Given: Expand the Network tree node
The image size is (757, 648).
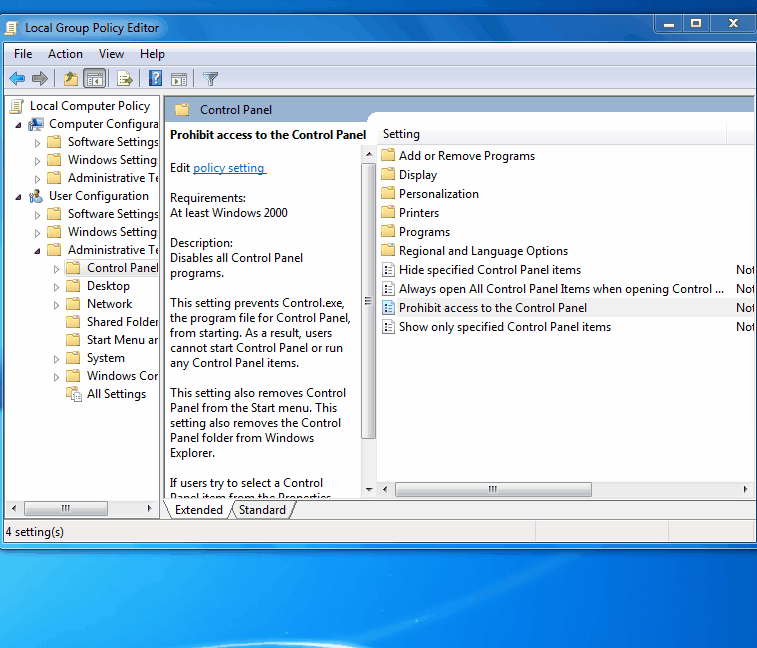Looking at the screenshot, I should (x=56, y=305).
